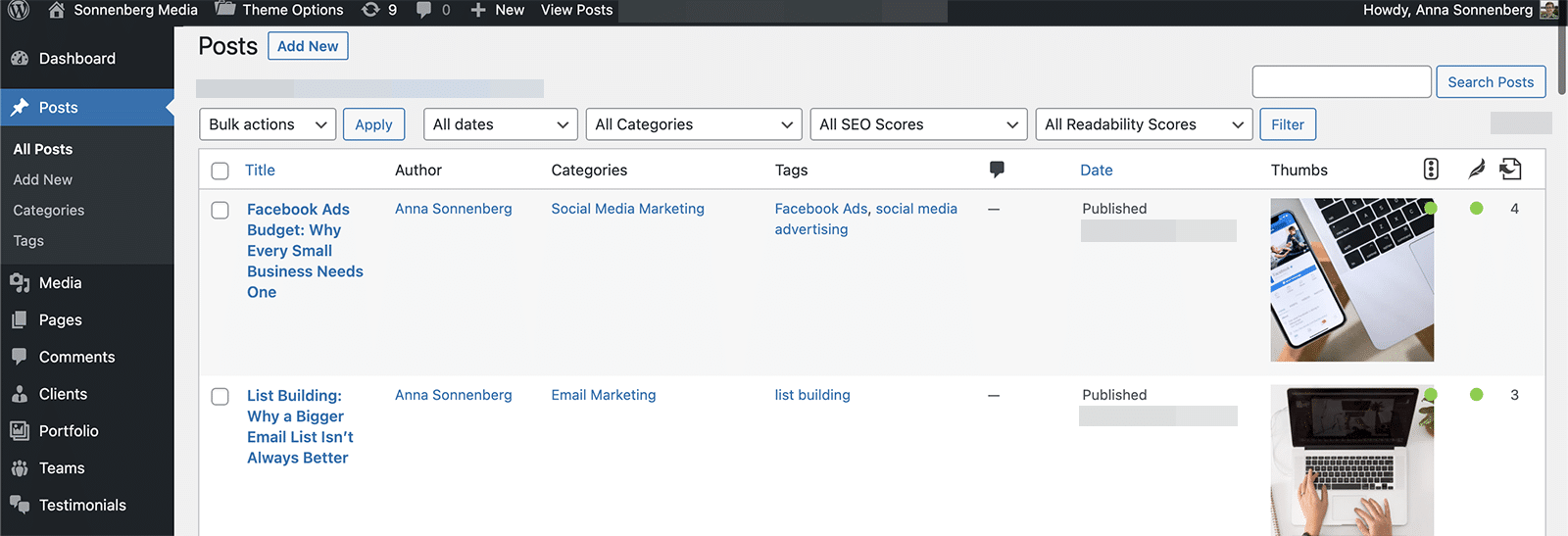Toggle the select all posts checkbox
Image resolution: width=1568 pixels, height=536 pixels.
click(x=220, y=171)
